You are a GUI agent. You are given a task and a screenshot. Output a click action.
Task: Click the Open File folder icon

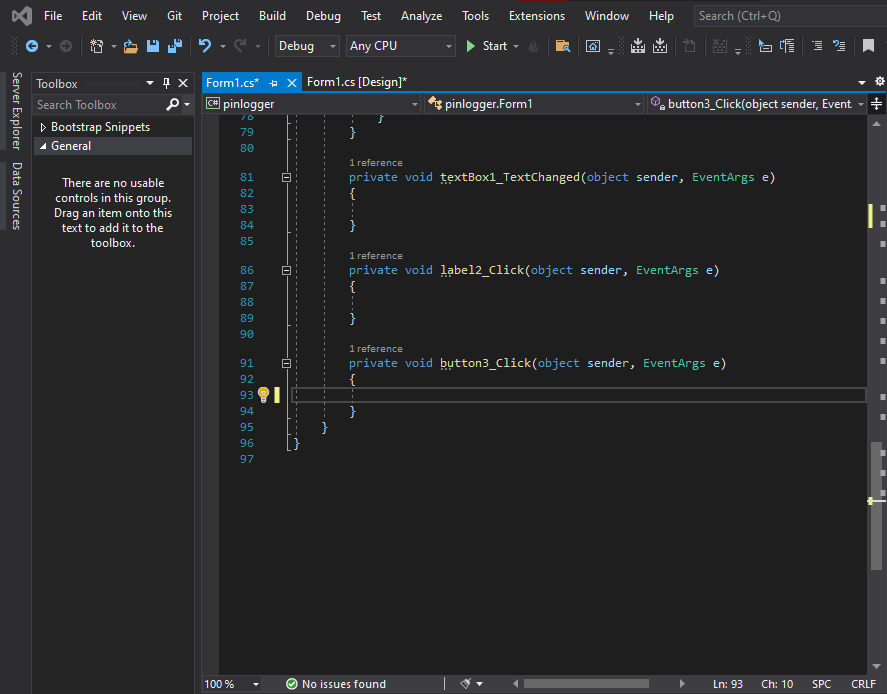[130, 46]
